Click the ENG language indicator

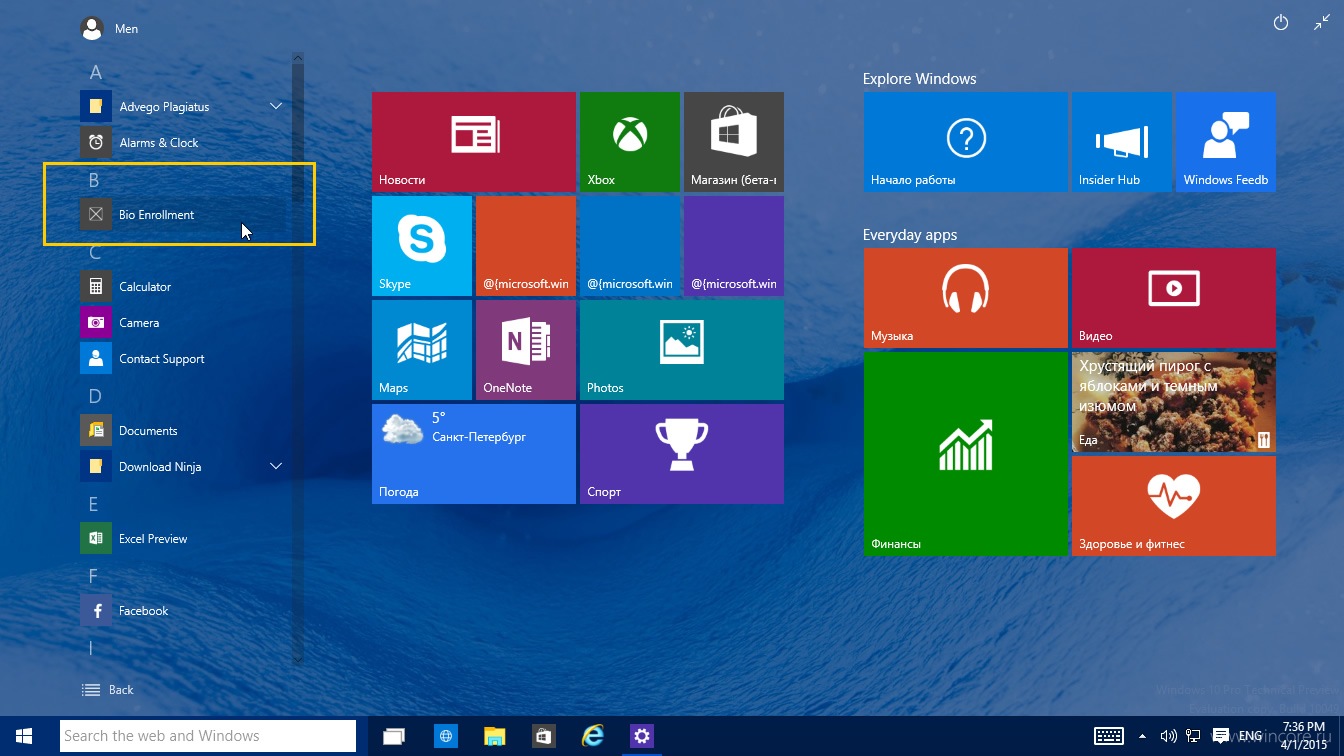(1250, 736)
